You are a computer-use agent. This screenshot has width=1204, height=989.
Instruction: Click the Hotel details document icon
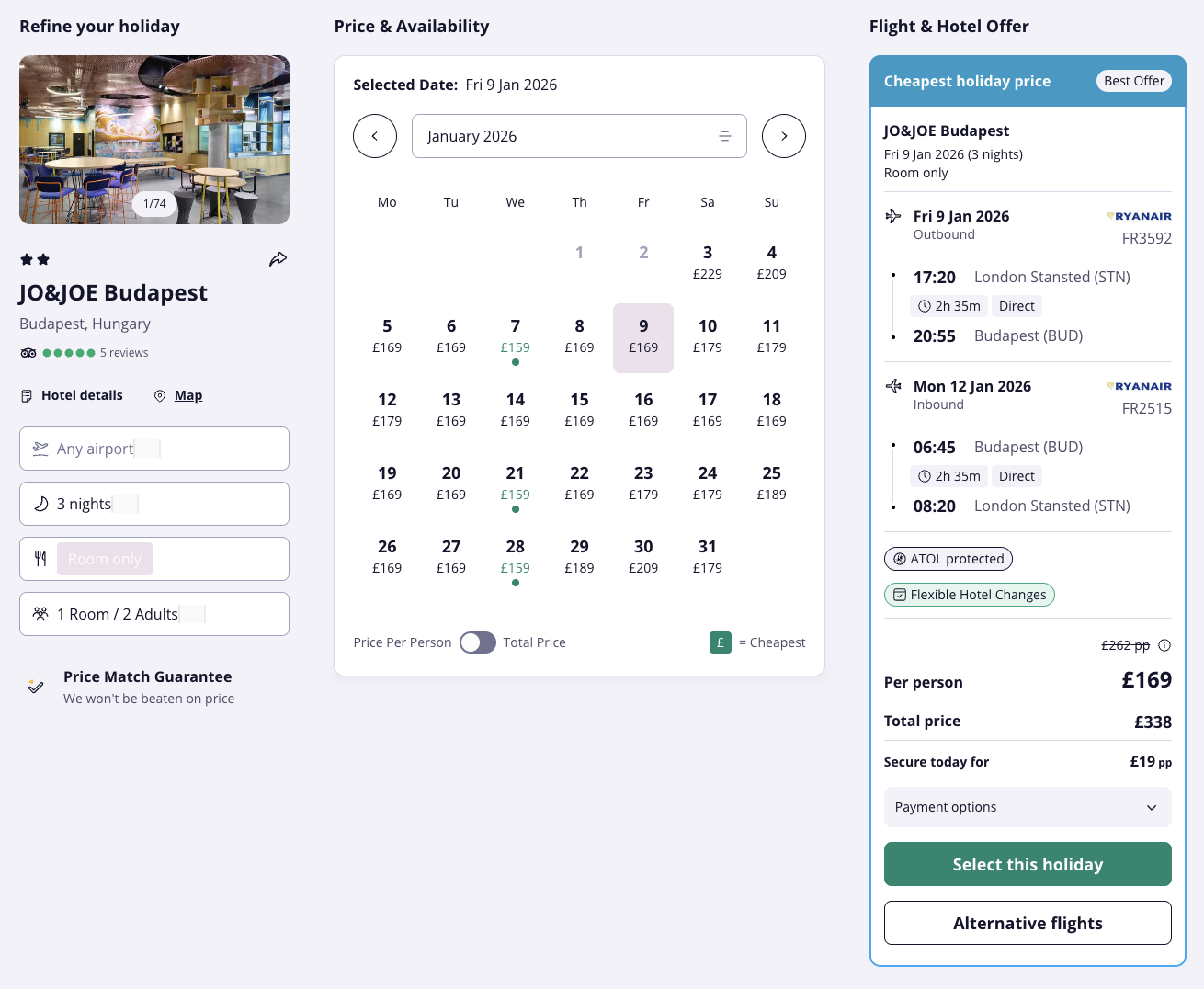click(27, 396)
